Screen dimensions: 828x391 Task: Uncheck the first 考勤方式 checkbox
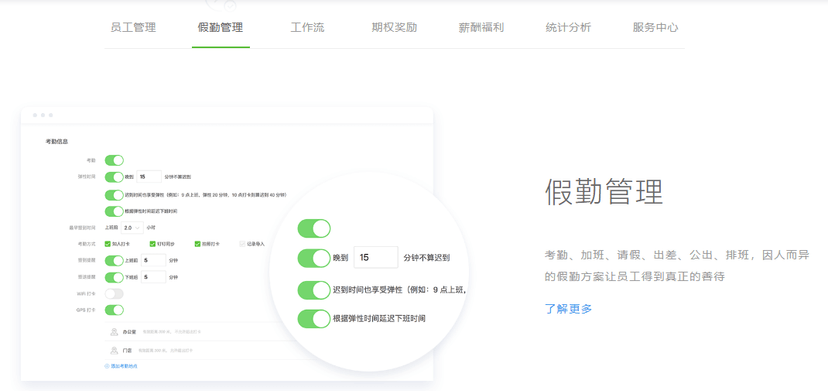108,244
